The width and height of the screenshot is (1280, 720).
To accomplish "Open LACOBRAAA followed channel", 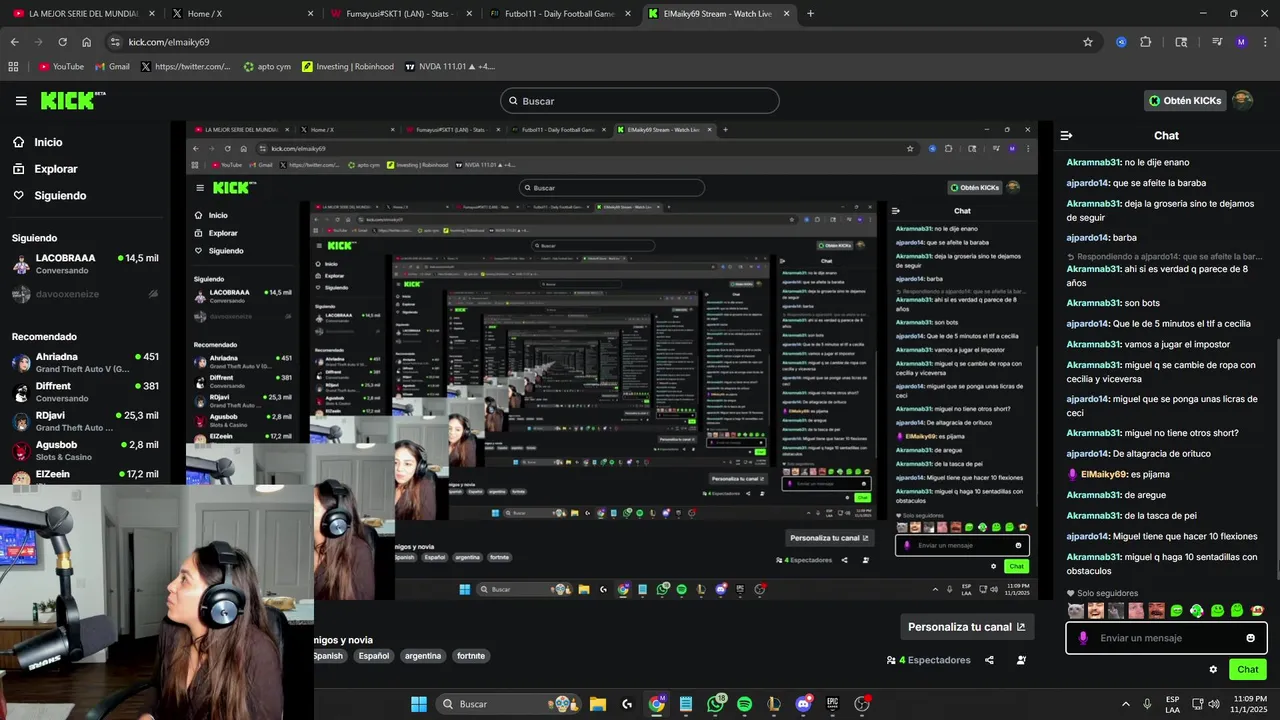I will [85, 264].
